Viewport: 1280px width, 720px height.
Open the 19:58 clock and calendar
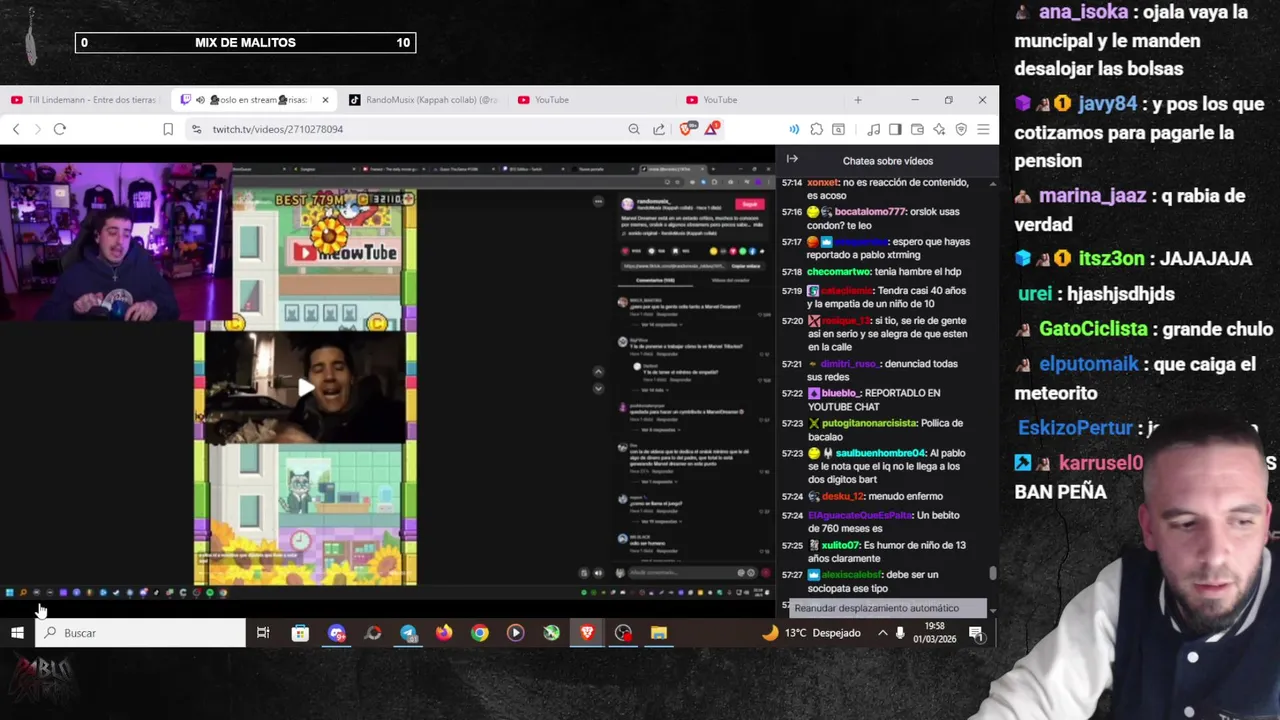click(x=935, y=632)
